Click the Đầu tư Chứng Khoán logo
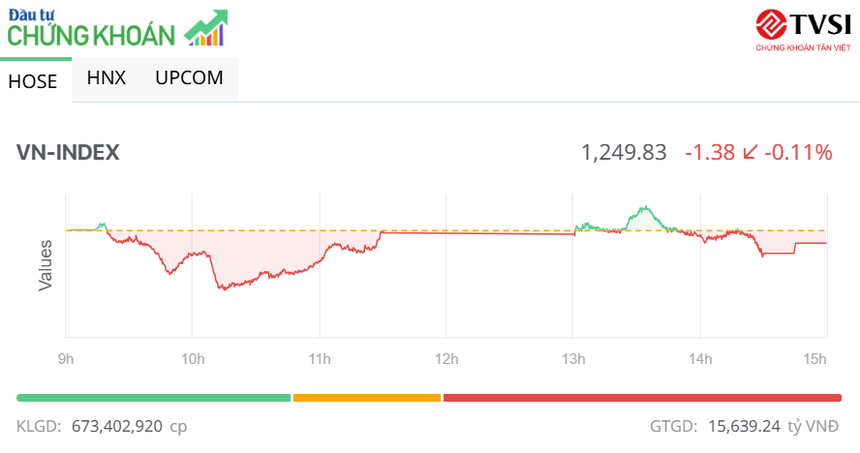 coord(95,28)
